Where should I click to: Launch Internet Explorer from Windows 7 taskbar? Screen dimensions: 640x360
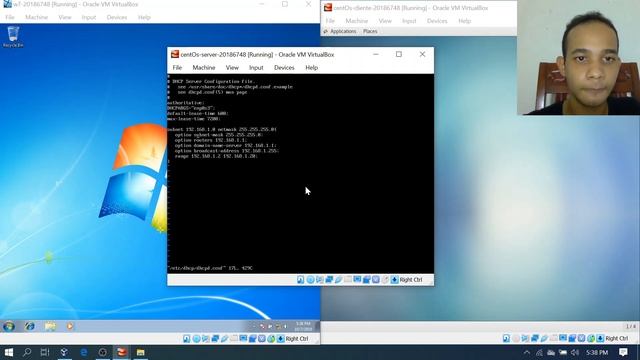(29, 326)
